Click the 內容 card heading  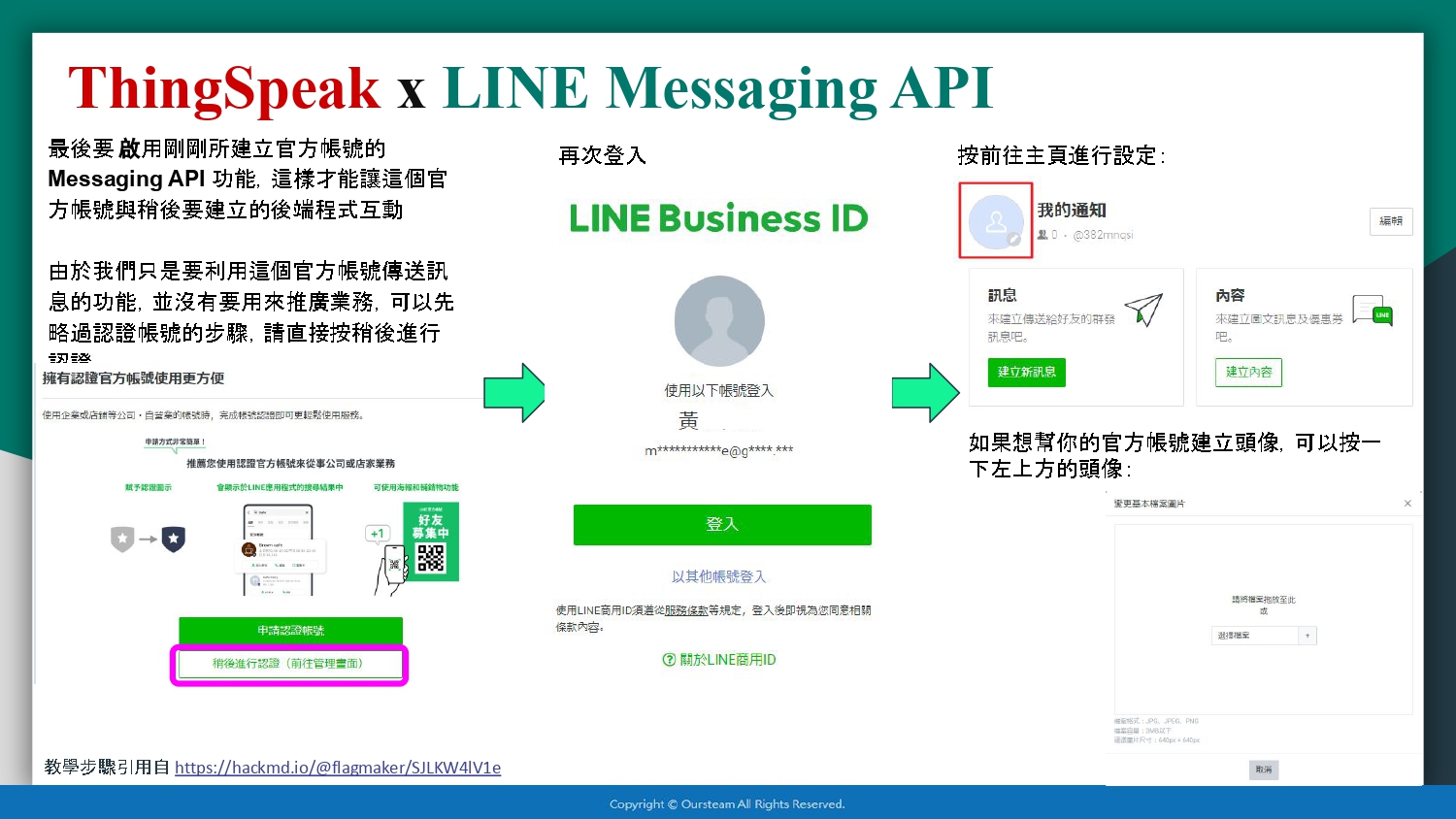[x=1230, y=295]
